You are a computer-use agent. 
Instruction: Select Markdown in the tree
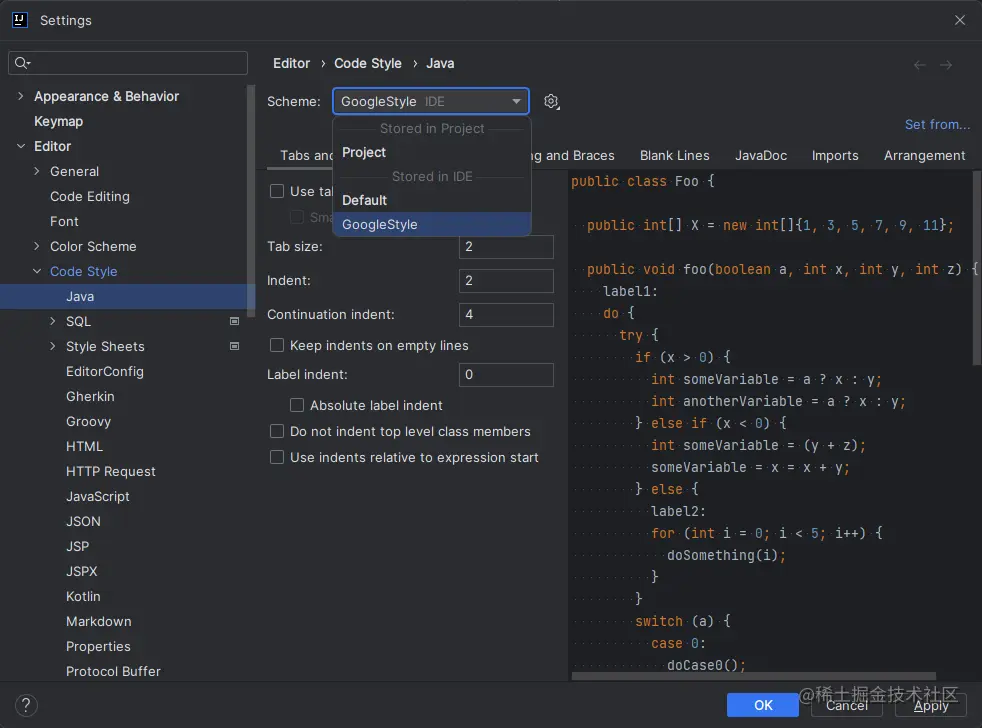pos(99,621)
